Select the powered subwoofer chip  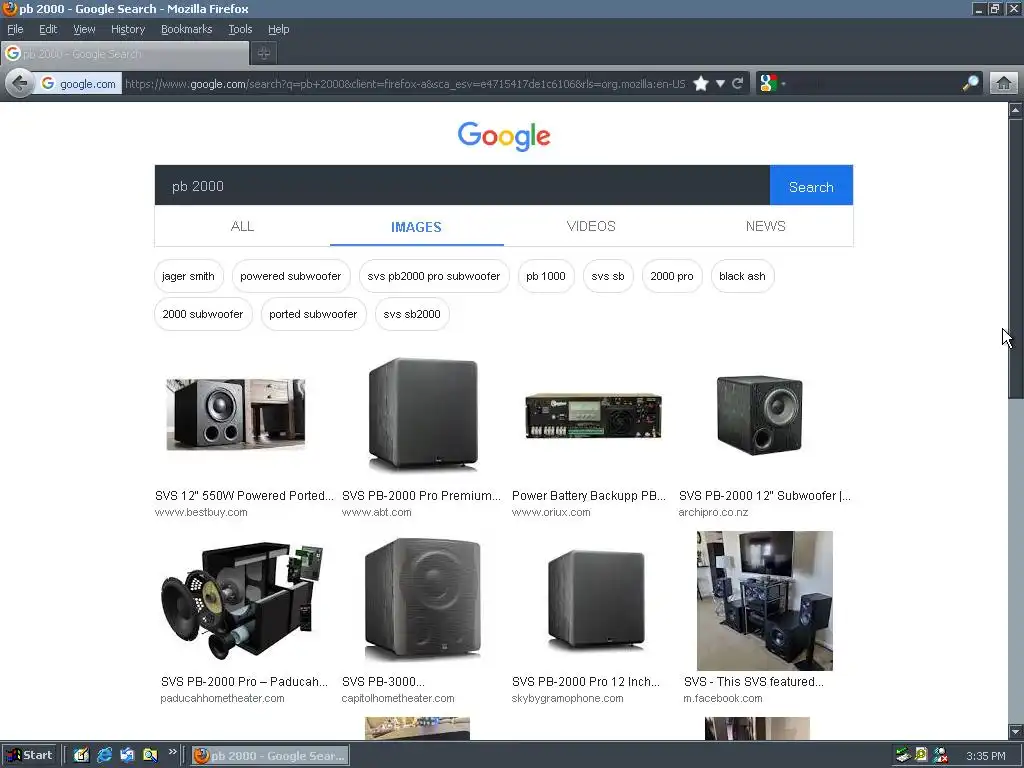click(291, 276)
